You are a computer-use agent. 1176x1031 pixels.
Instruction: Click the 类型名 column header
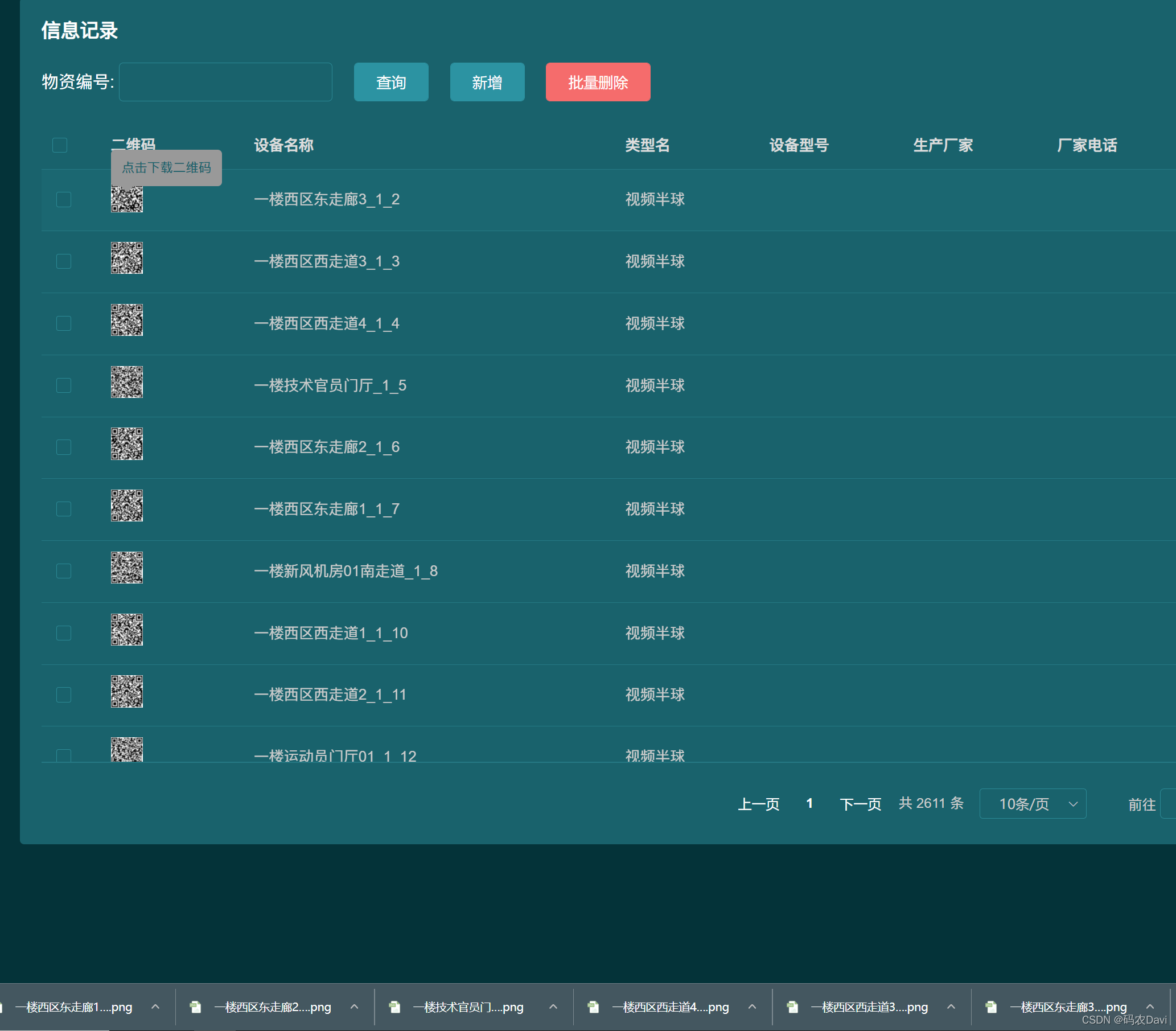[x=648, y=145]
